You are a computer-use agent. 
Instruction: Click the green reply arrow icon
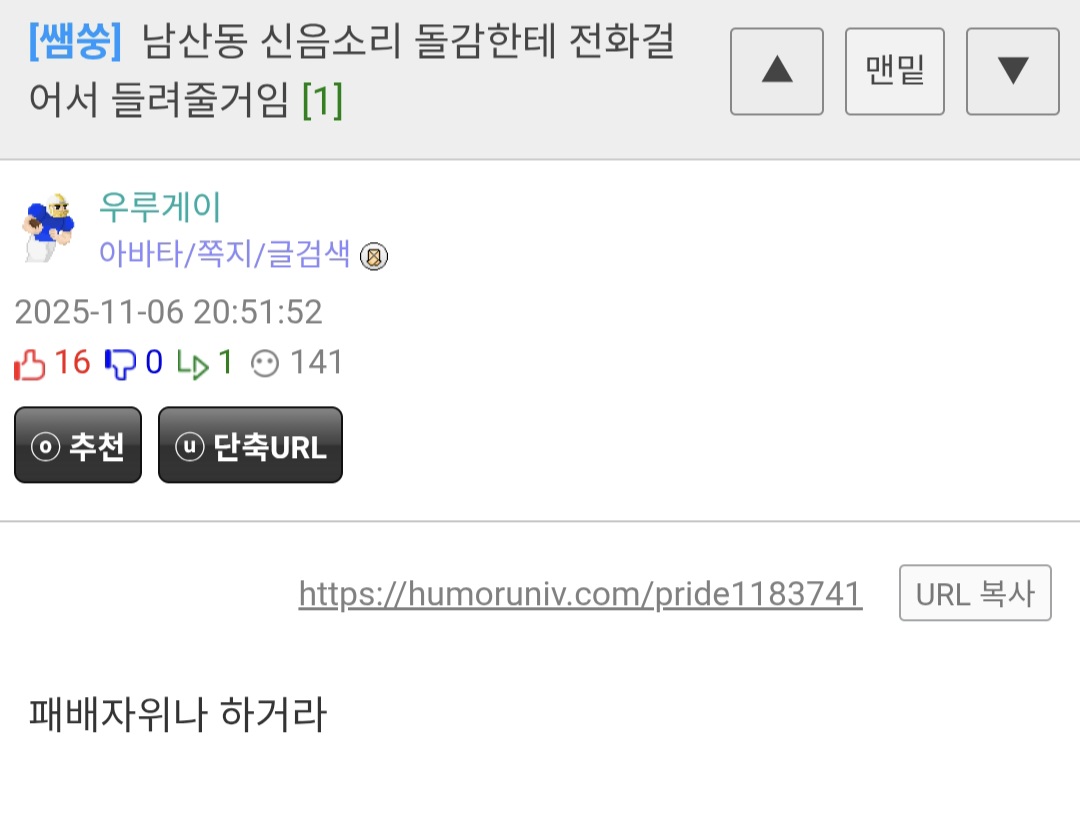pos(193,365)
